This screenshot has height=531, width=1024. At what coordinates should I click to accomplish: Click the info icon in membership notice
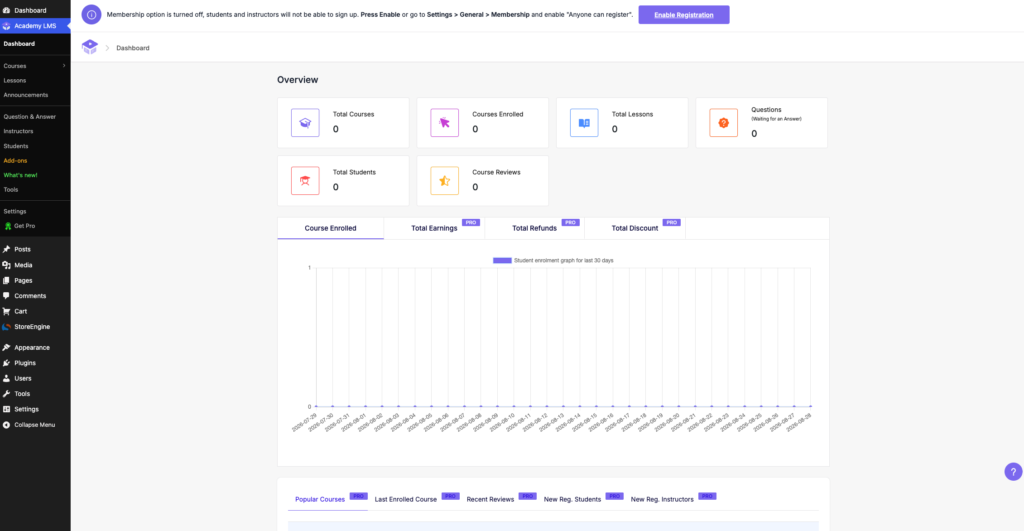coord(91,14)
